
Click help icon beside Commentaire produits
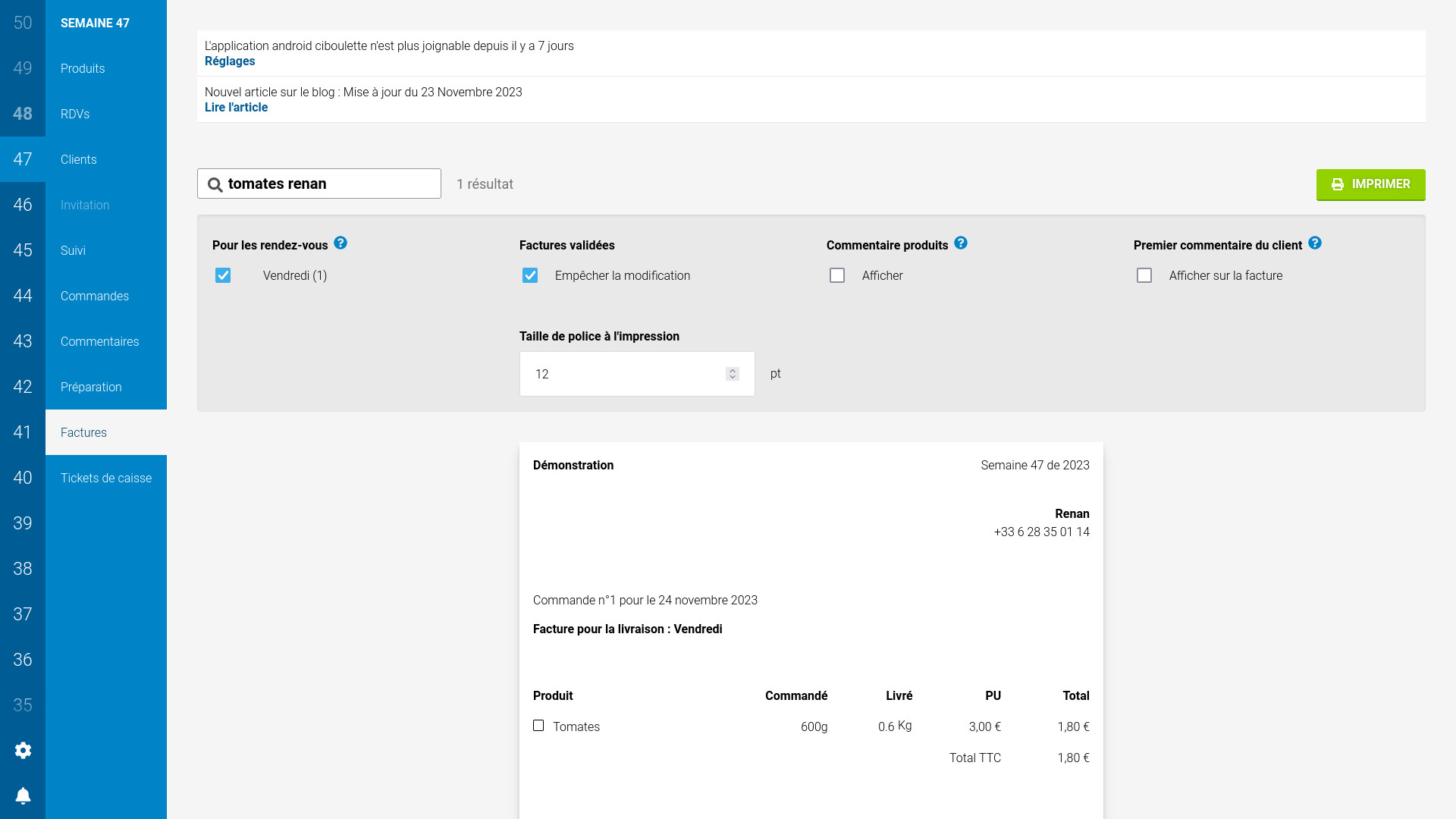coord(961,243)
